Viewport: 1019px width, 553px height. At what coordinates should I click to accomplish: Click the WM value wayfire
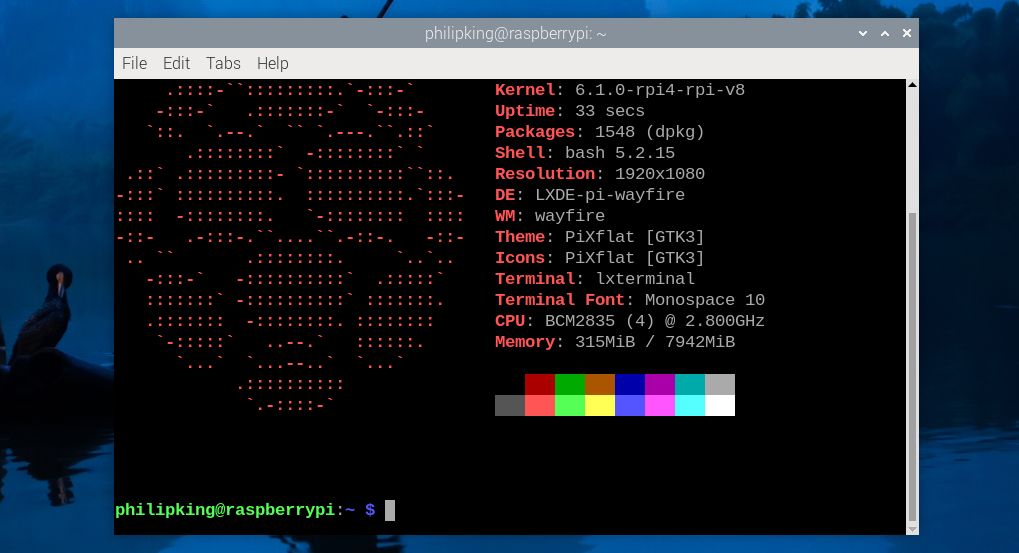click(x=570, y=216)
